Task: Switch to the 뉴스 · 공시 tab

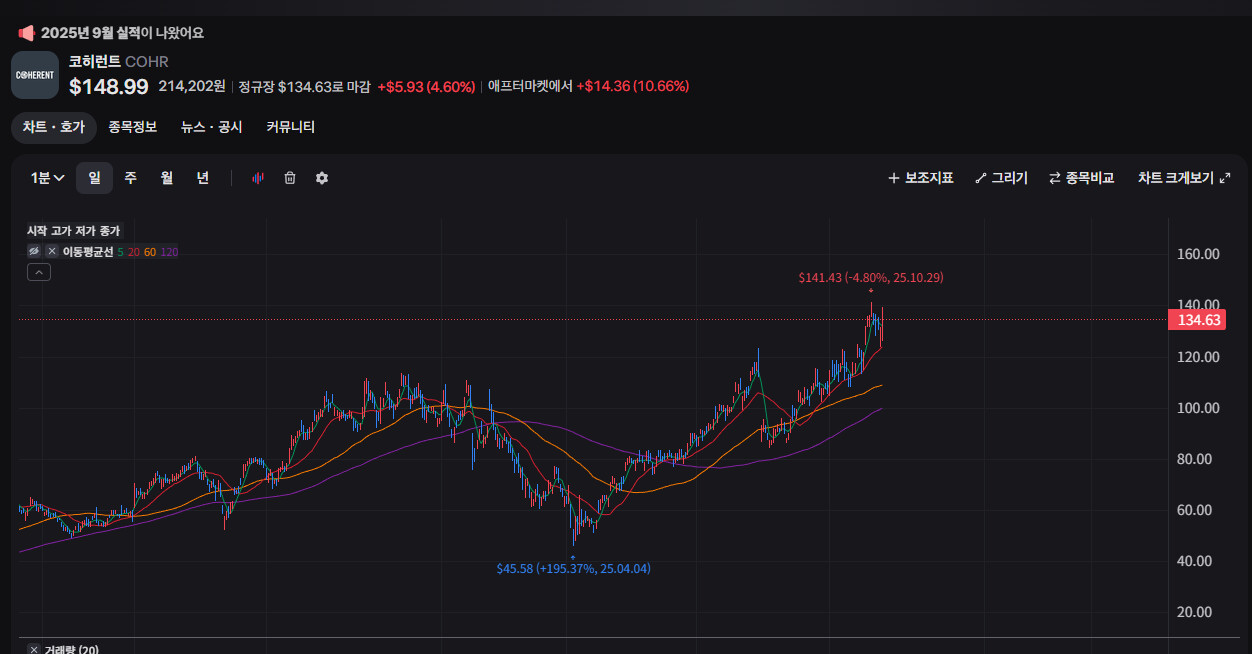Action: (211, 127)
